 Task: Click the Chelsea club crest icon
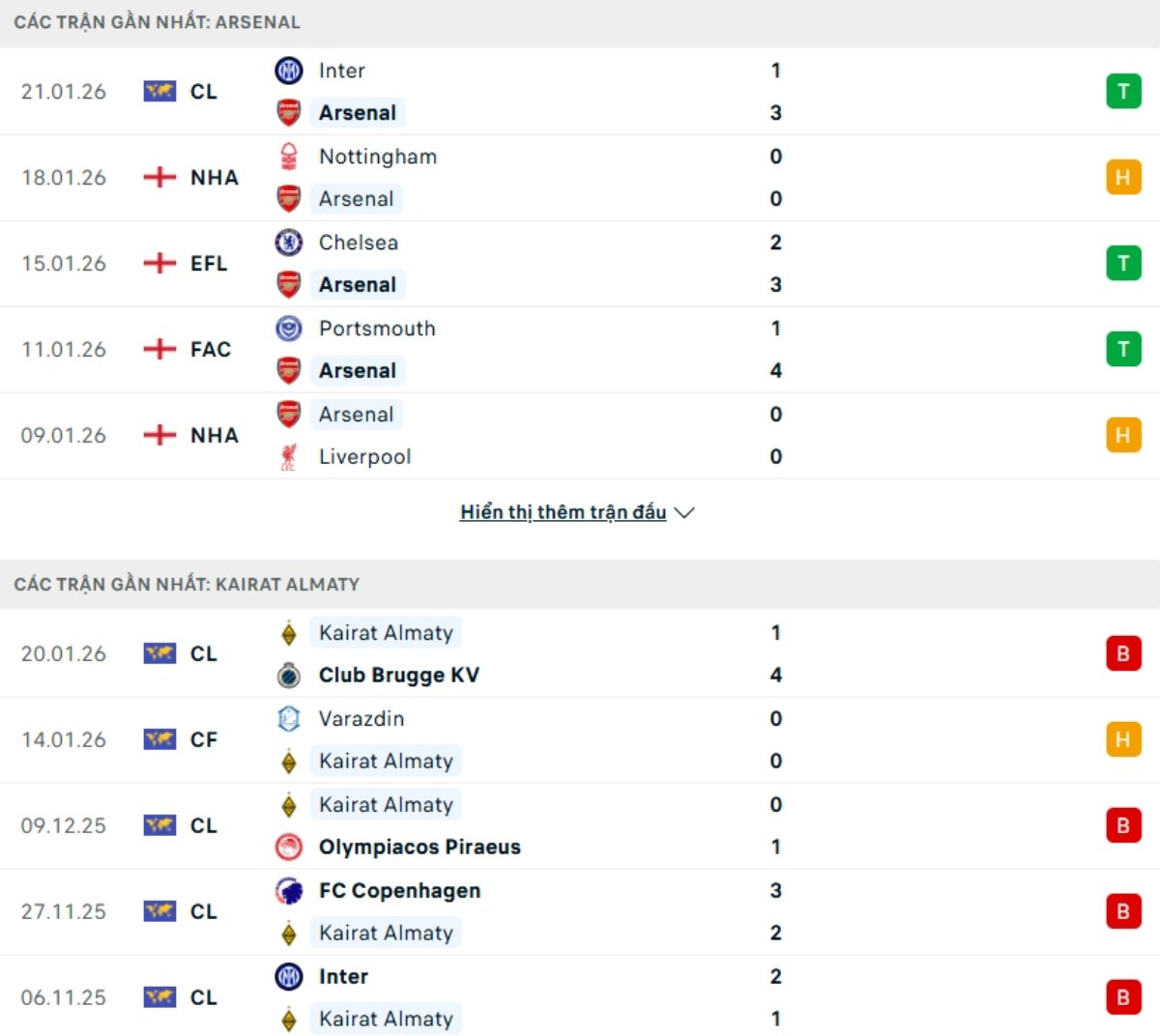[289, 243]
